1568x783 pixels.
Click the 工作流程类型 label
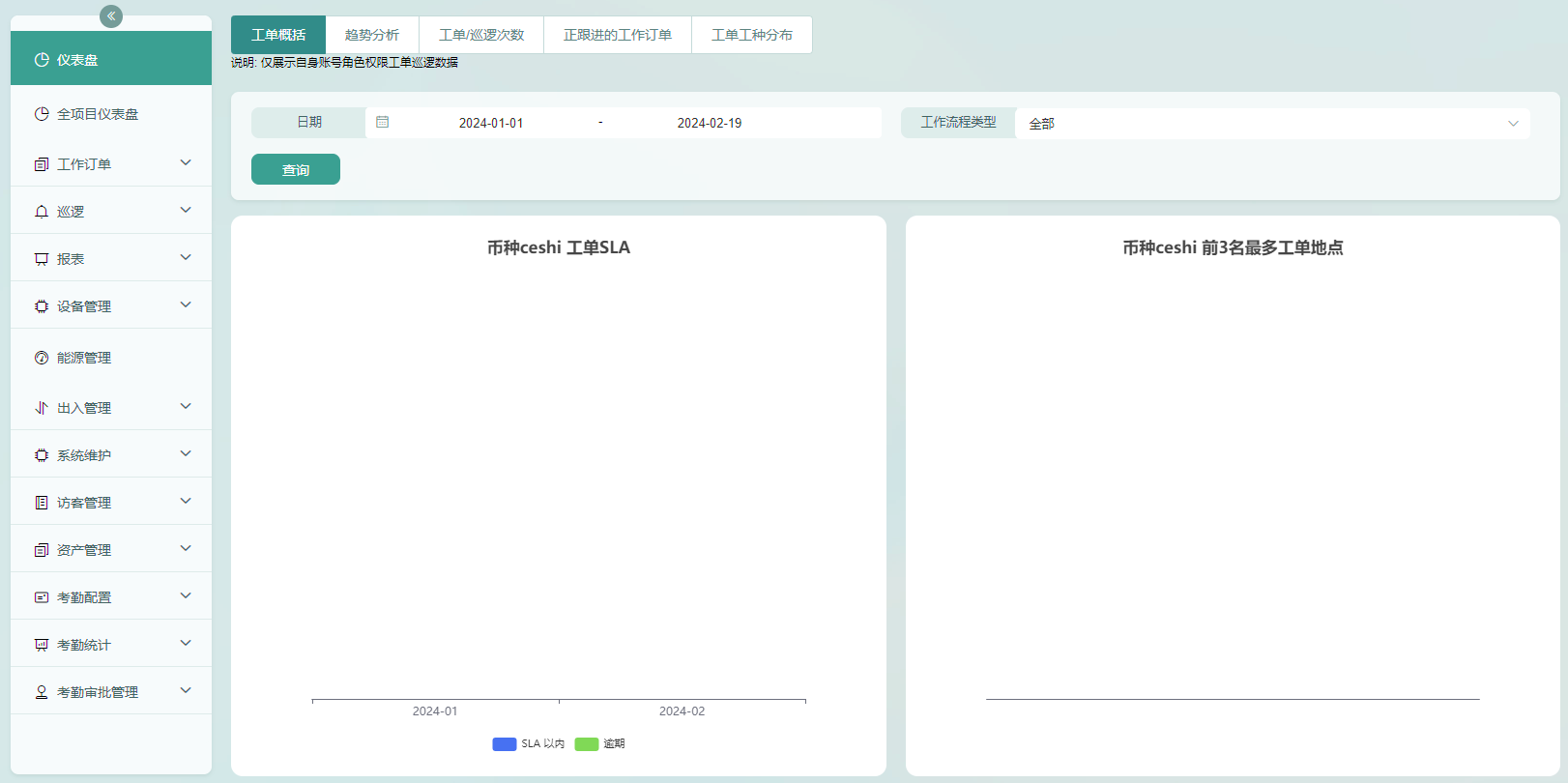point(958,122)
